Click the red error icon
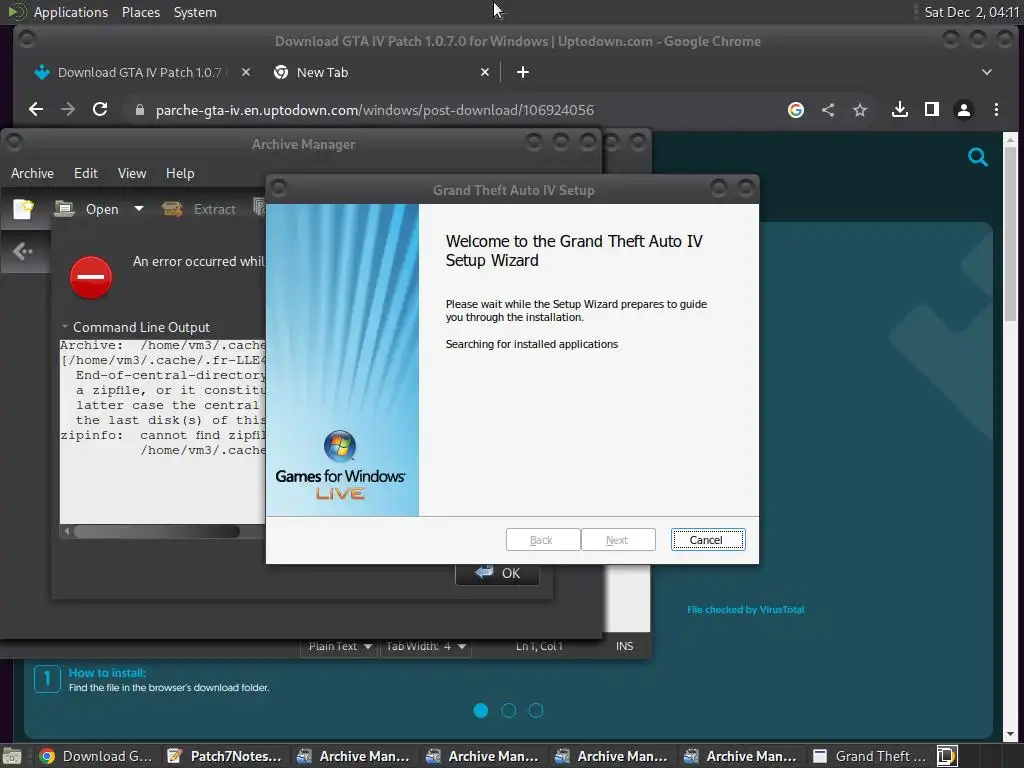Image resolution: width=1024 pixels, height=768 pixels. (x=91, y=277)
